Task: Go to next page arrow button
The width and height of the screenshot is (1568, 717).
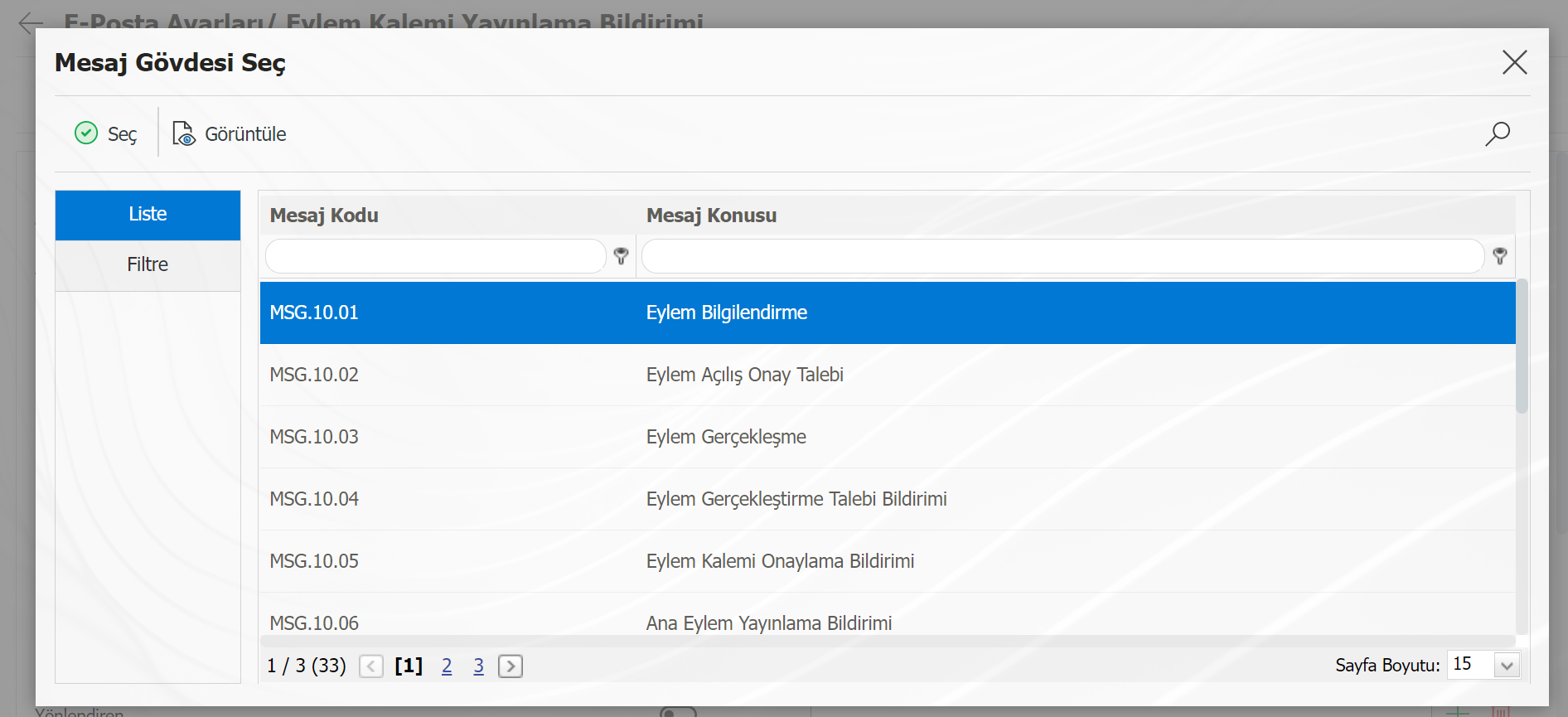Action: (x=511, y=666)
